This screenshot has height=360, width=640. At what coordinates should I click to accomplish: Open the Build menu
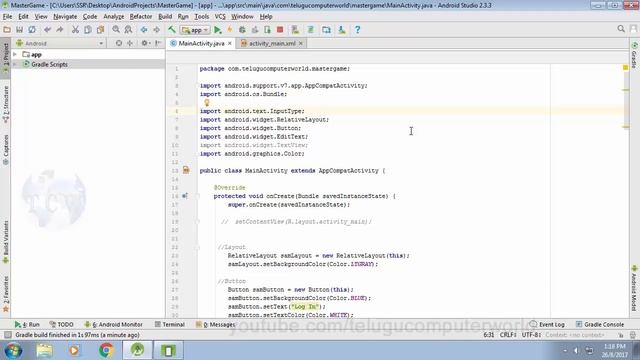tap(165, 17)
